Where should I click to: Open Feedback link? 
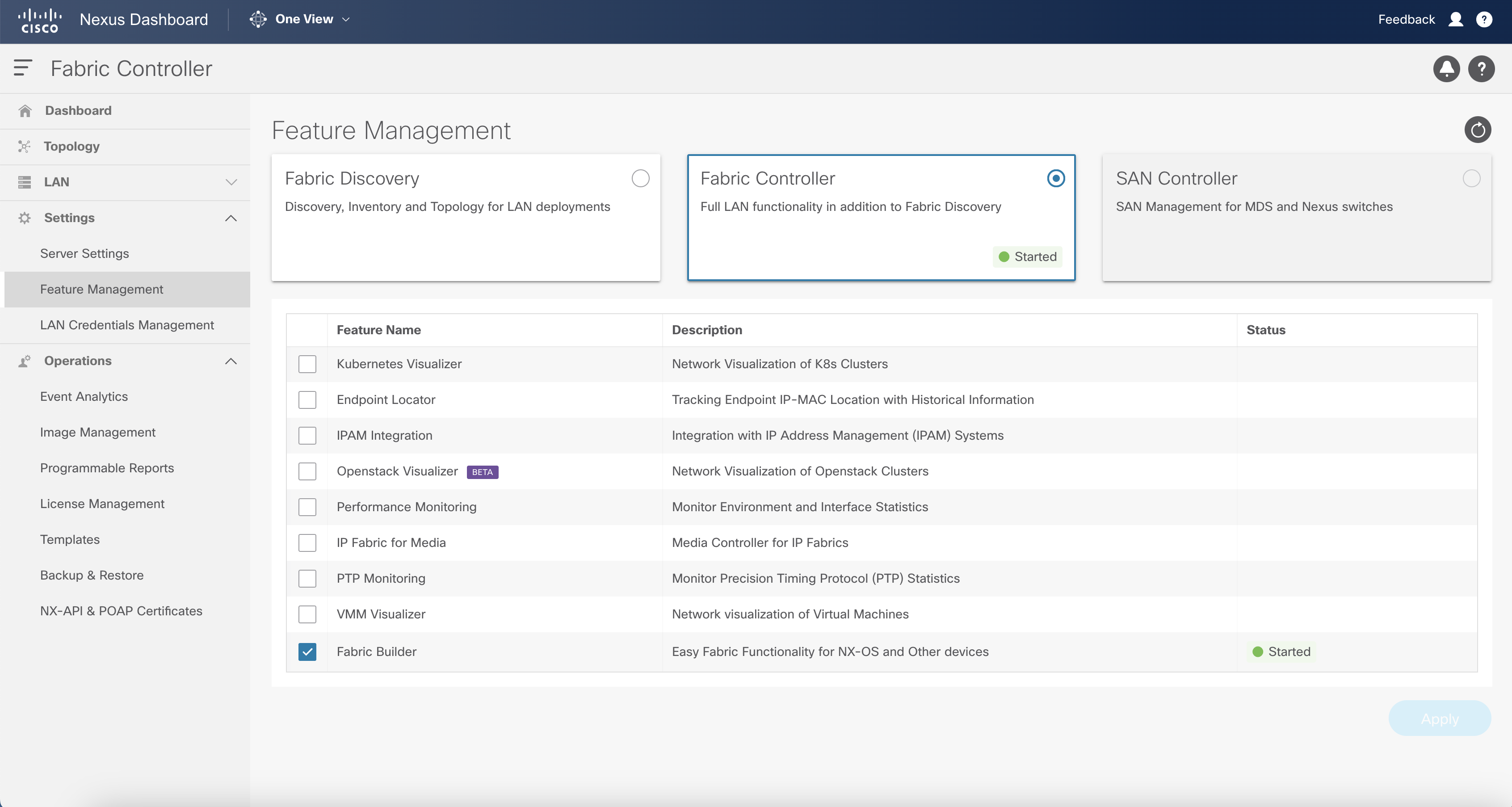(x=1407, y=19)
